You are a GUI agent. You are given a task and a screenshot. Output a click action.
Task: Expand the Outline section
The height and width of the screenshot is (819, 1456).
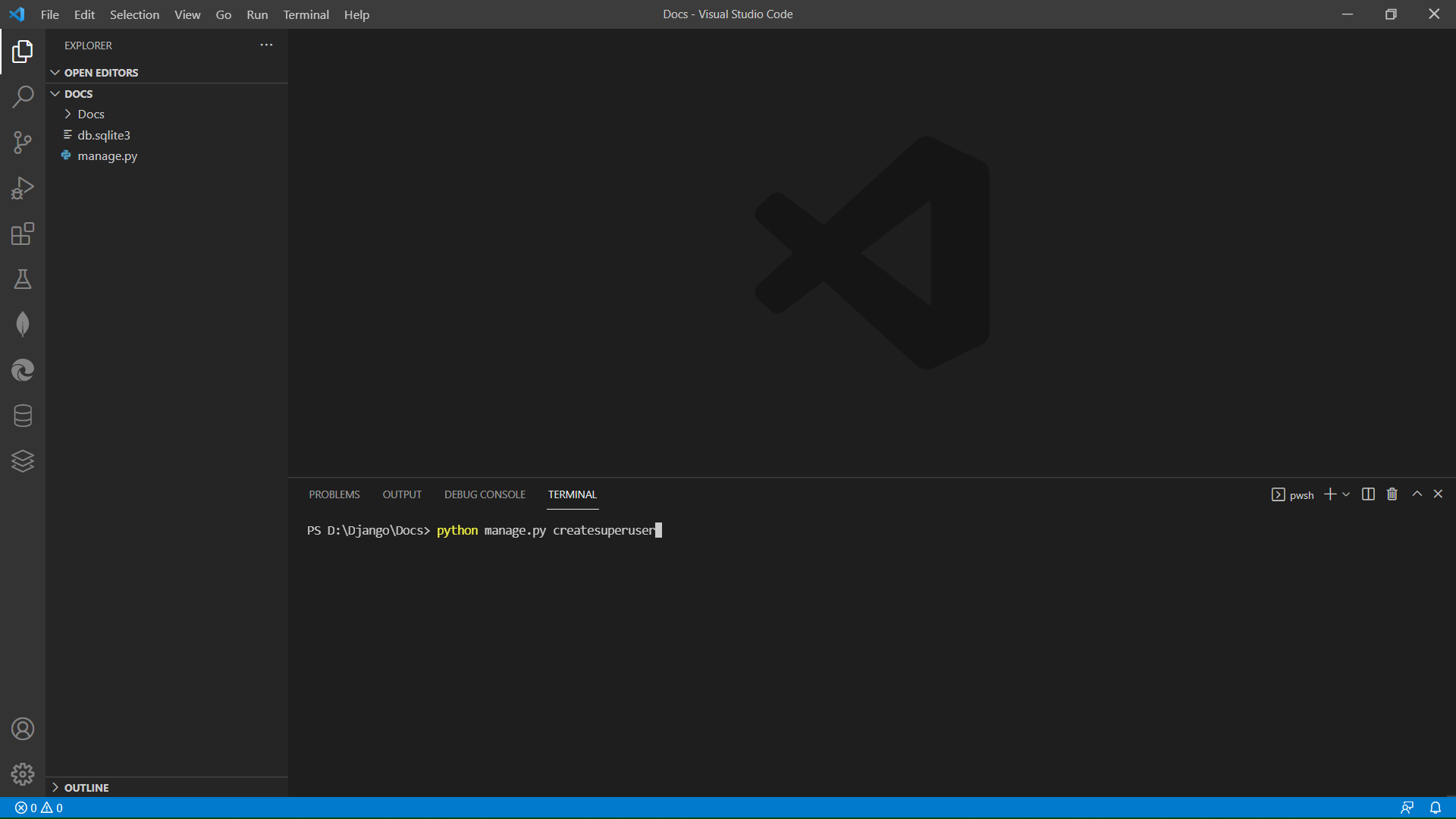(86, 787)
